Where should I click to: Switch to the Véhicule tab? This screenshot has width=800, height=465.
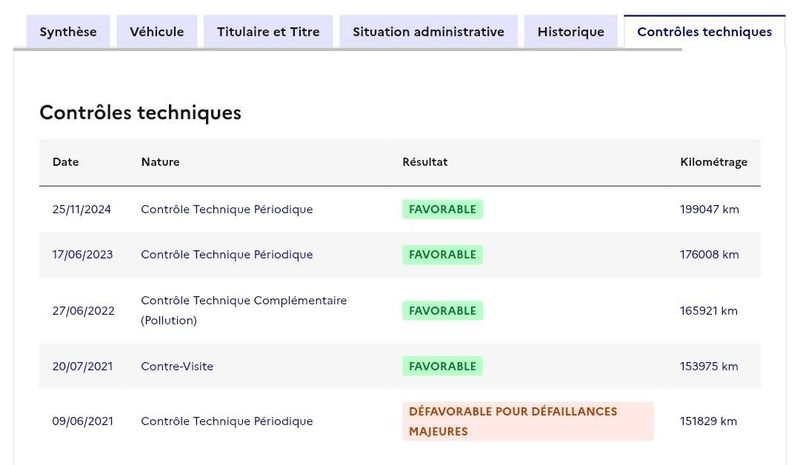(157, 32)
